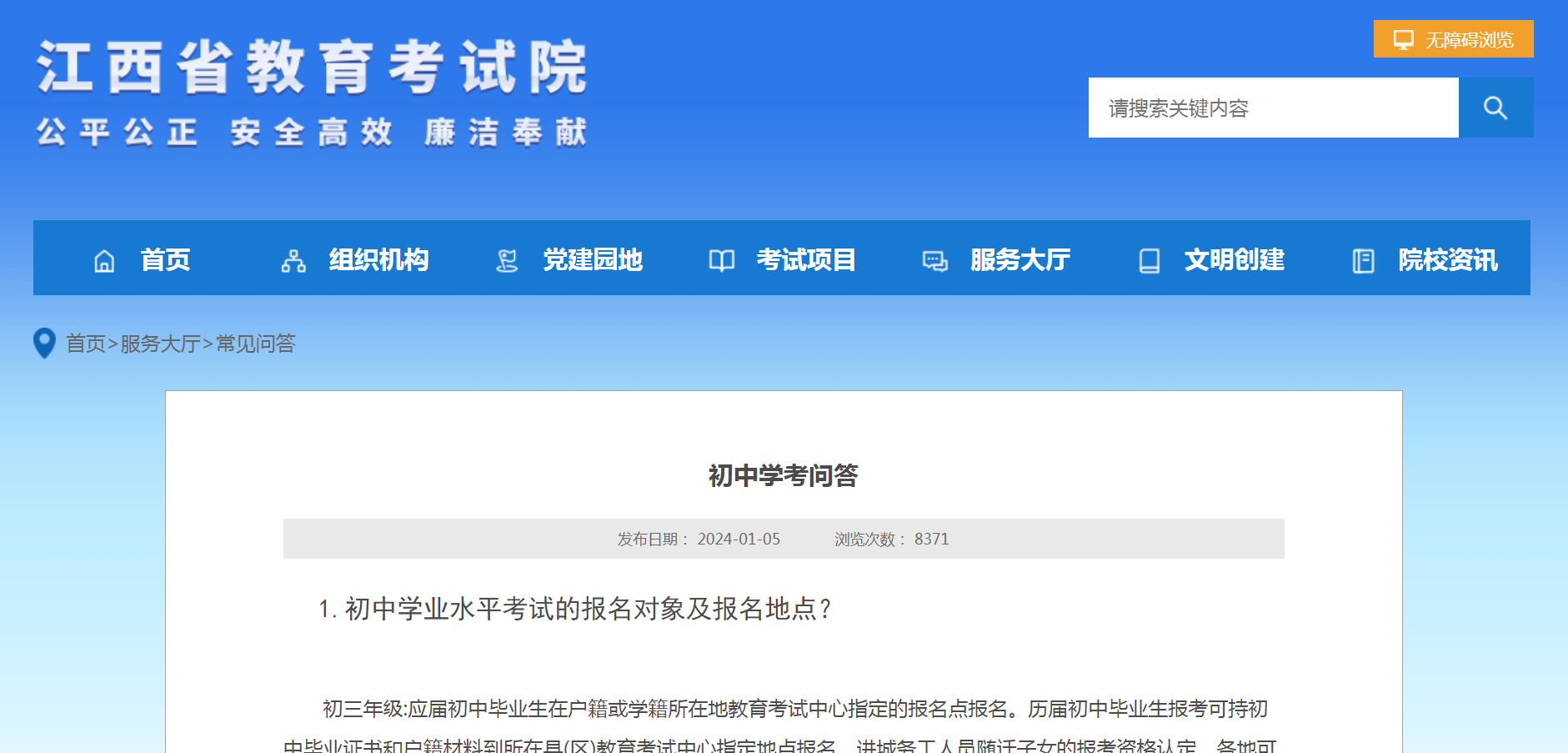Select 服务大厅 in the navigation bar
1568x753 pixels.
[x=1020, y=259]
